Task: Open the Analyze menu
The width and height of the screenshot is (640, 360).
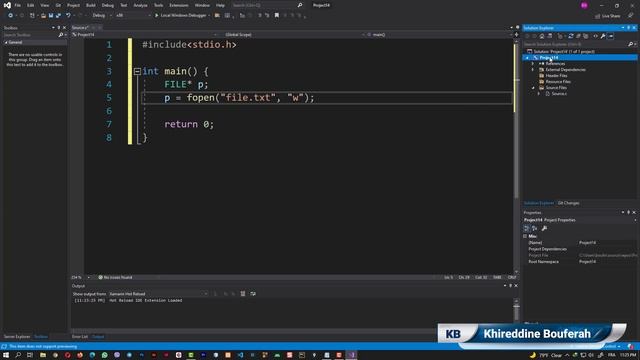Action: tap(140, 5)
